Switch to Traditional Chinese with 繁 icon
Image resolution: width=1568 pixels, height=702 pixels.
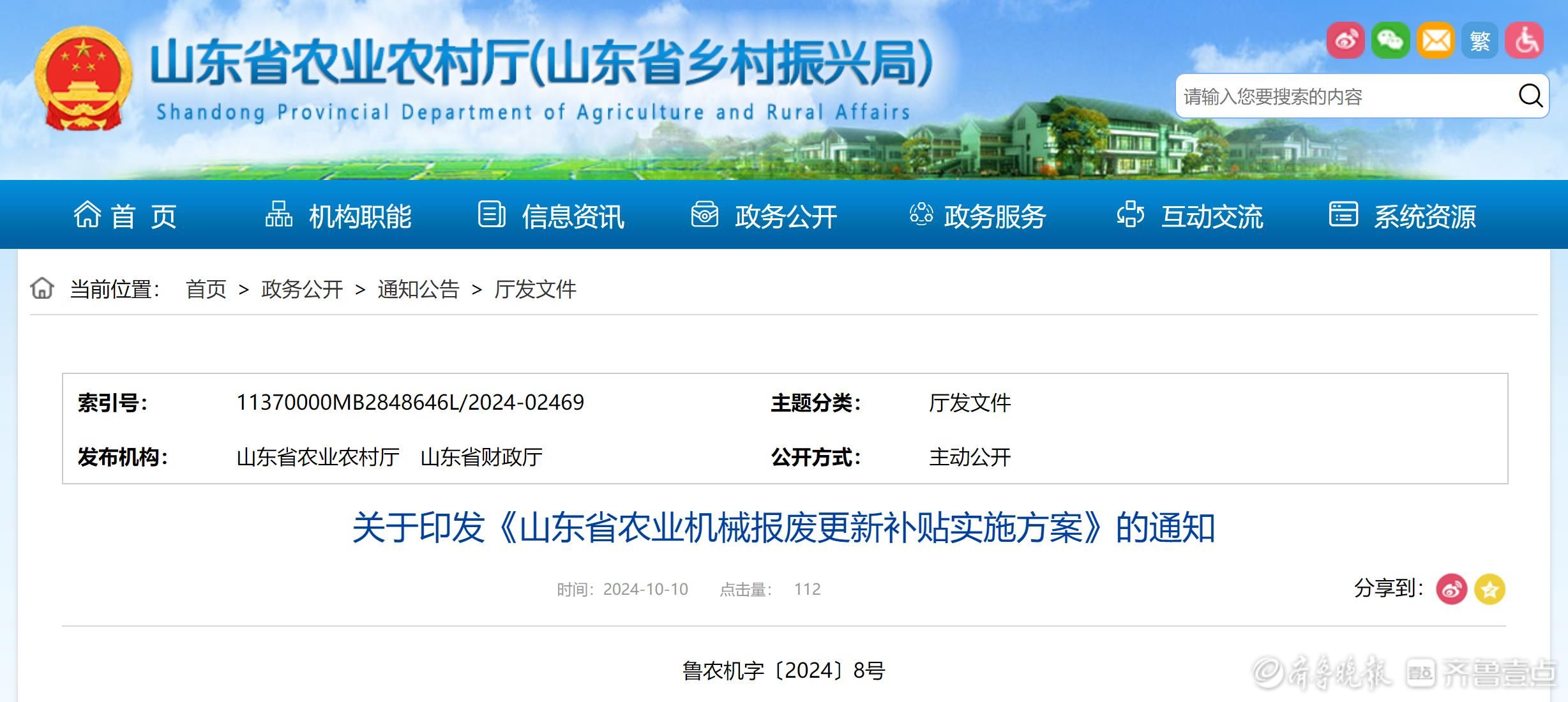[1480, 41]
